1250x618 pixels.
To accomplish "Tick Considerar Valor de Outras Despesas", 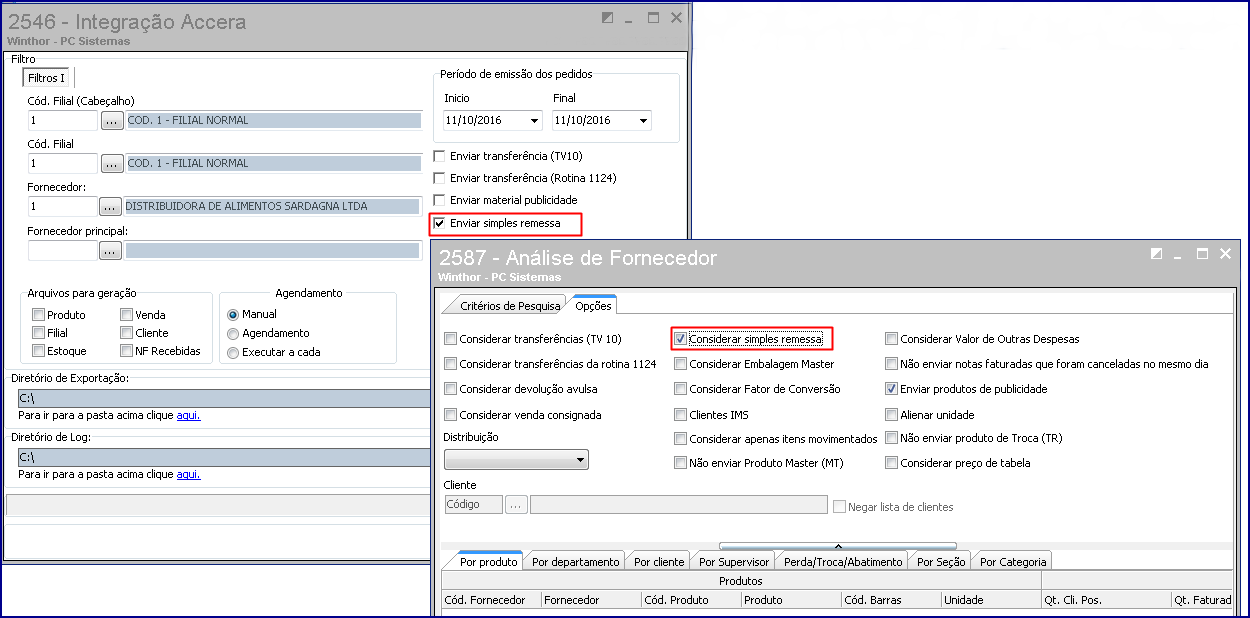I will tap(891, 339).
